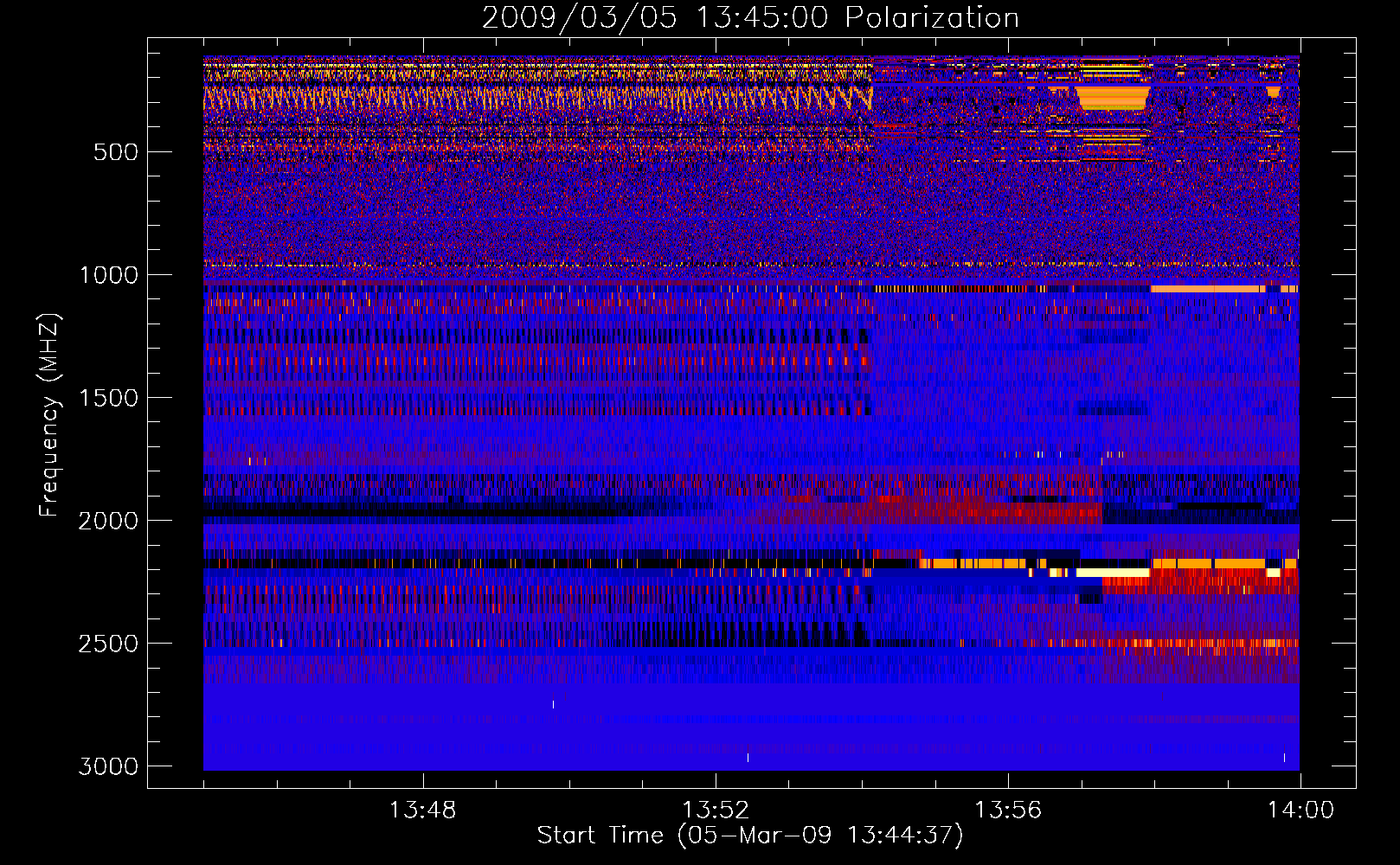Pick the 14:00 time tick label
Screen dimensions: 1400x865
1300,811
